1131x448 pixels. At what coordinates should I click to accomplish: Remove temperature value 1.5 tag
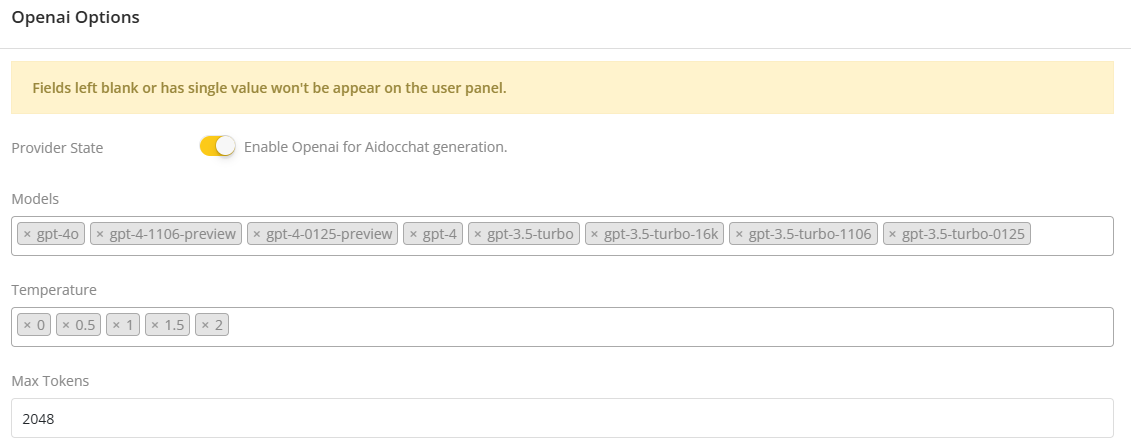155,326
